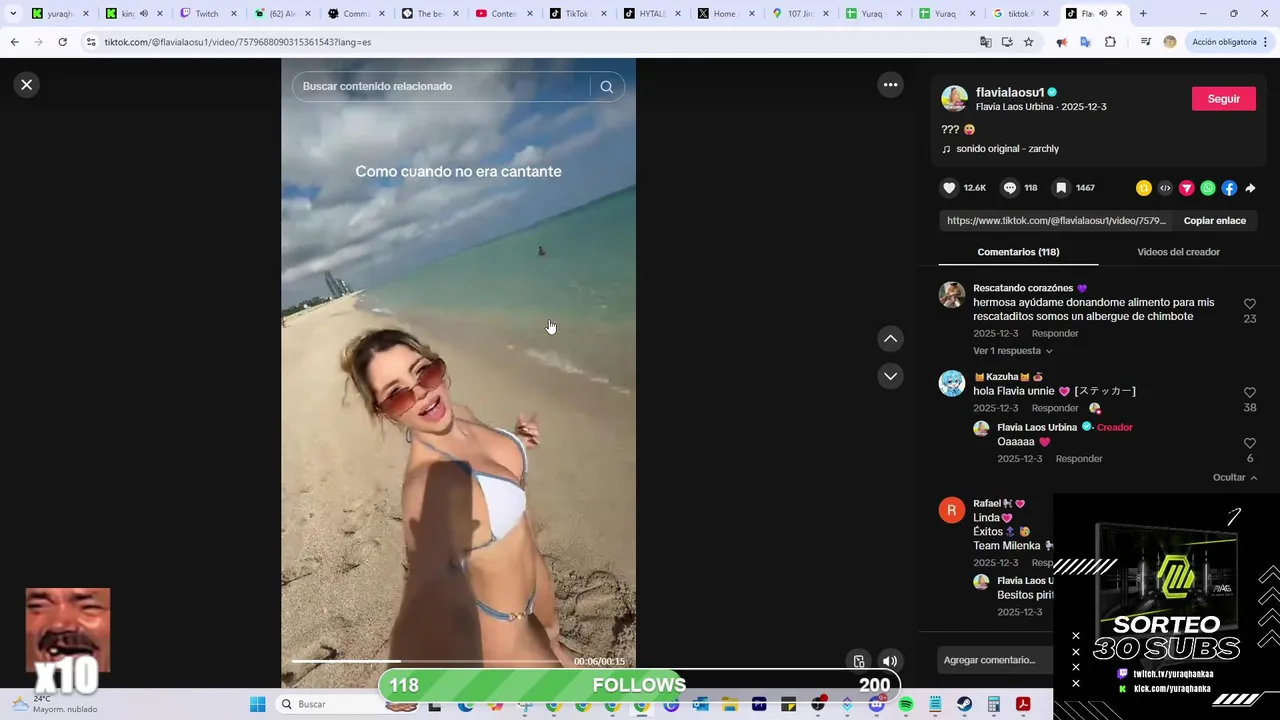This screenshot has height=720, width=1280.
Task: Open the three-dots more options menu
Action: 890,85
